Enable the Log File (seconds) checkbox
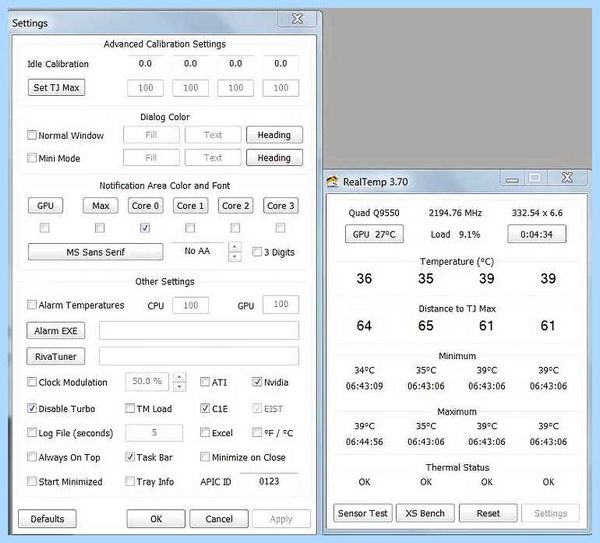The image size is (600, 543). click(32, 432)
